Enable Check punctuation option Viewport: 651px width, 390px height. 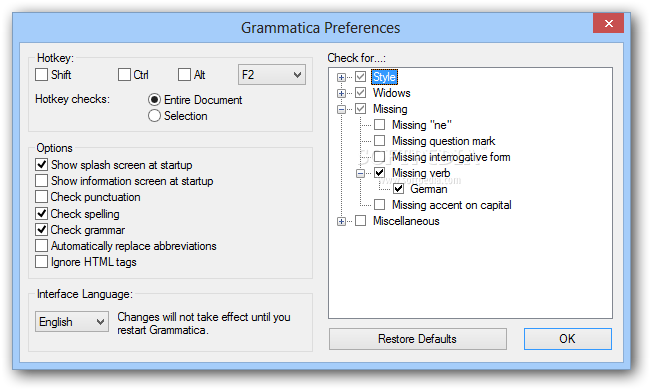click(42, 196)
